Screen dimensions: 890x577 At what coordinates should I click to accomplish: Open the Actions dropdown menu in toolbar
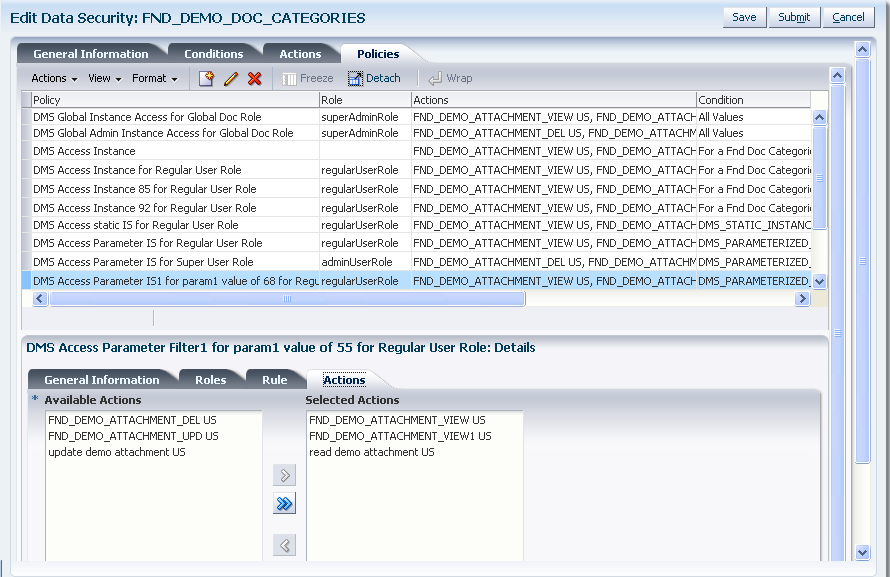click(54, 78)
